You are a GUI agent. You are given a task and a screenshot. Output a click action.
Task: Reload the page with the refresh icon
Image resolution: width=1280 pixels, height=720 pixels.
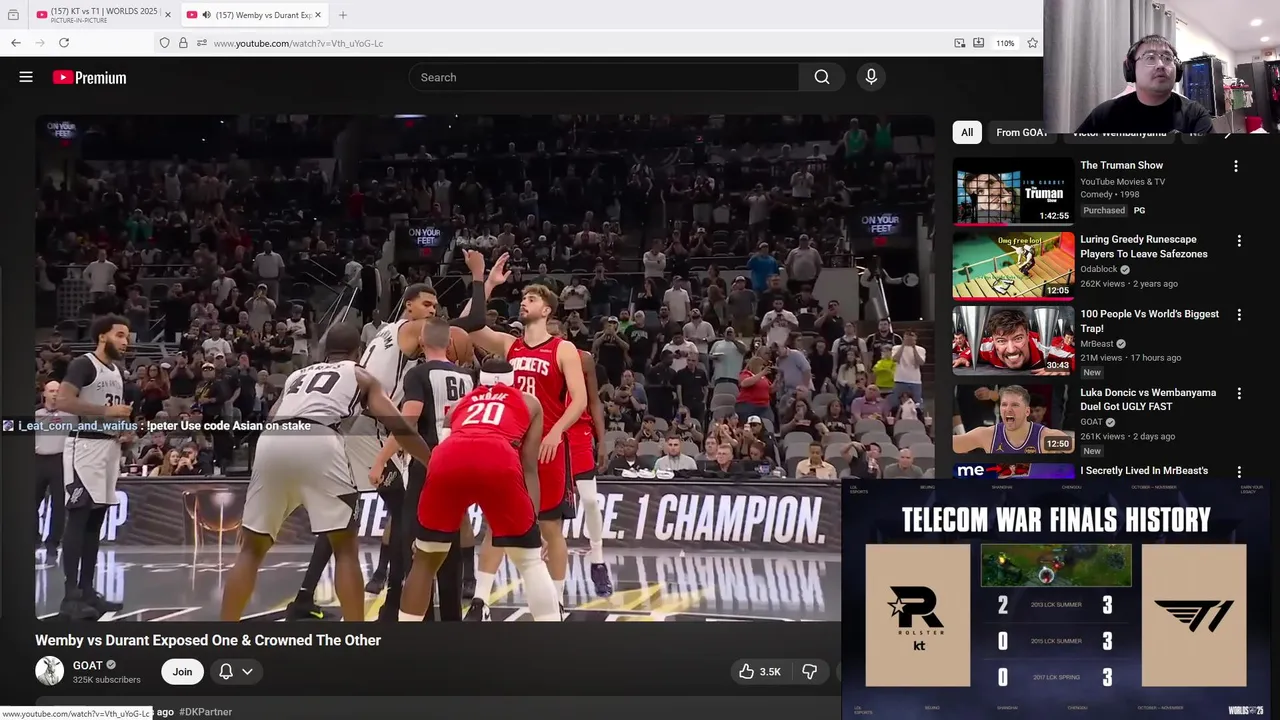click(x=64, y=43)
